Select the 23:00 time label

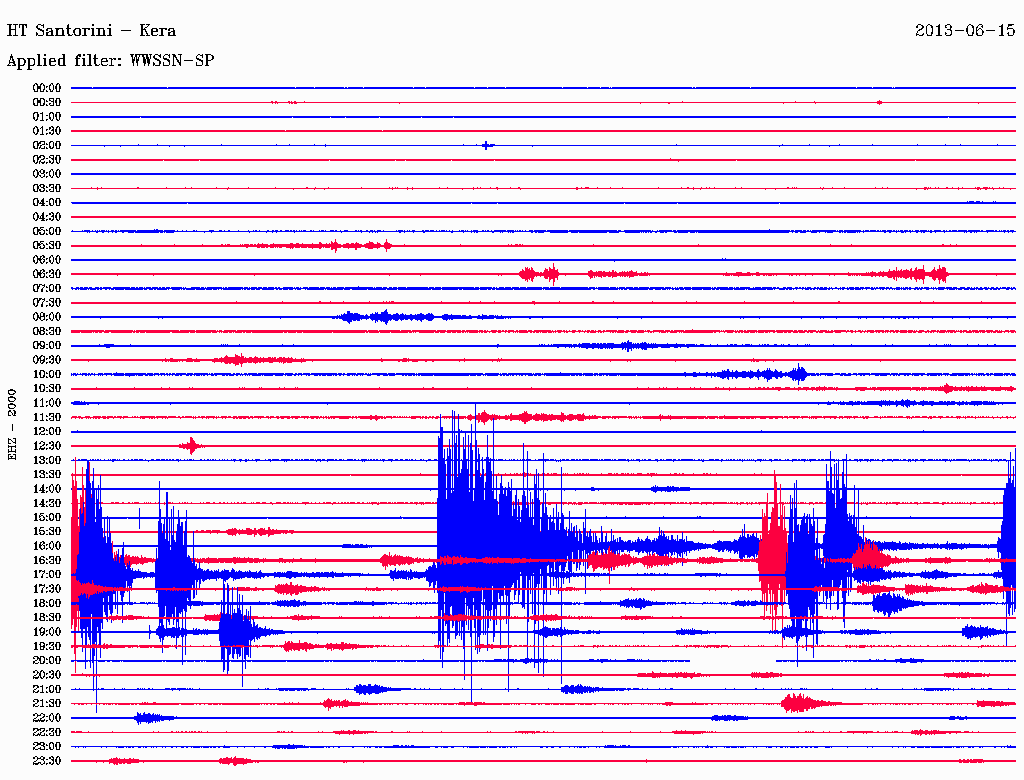tap(47, 747)
